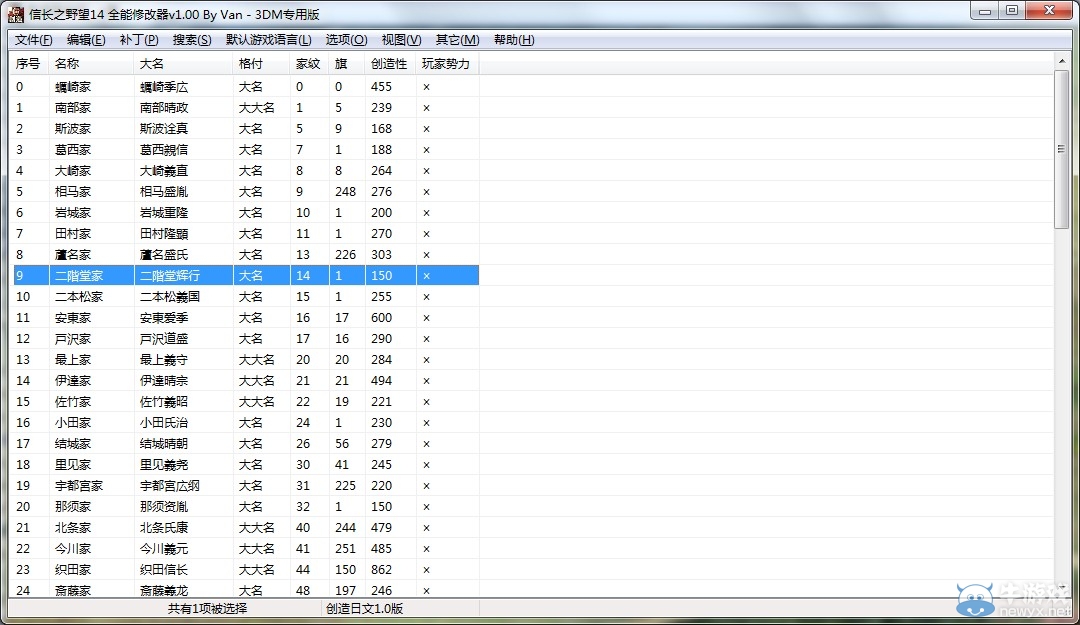Maximize the trainer window
This screenshot has height=625, width=1080.
coord(1012,11)
